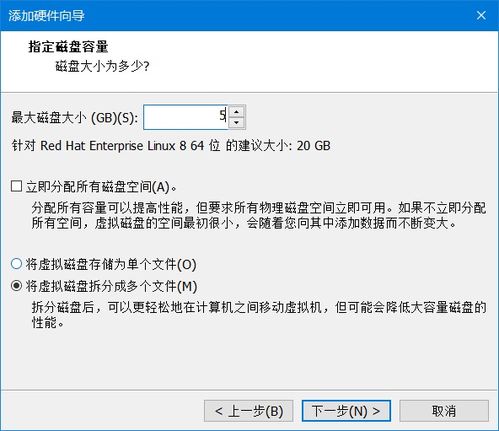499x431 pixels.
Task: Click the 磁盘大小为多少? subtitle text
Action: click(x=102, y=66)
